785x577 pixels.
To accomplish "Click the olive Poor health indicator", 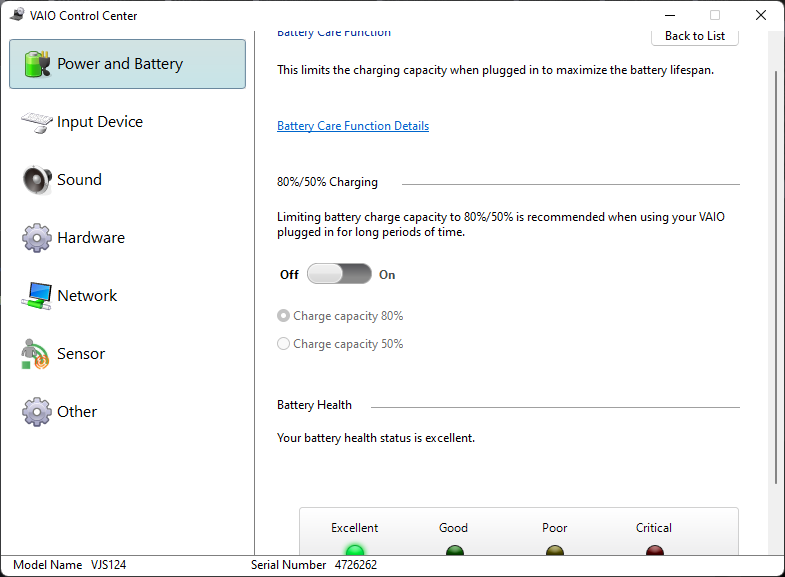I will [555, 550].
